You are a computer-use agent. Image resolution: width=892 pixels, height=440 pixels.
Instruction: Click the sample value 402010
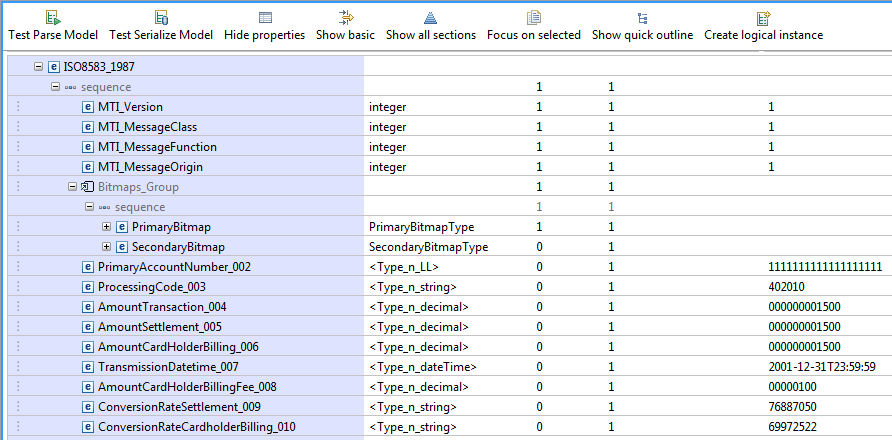click(787, 287)
